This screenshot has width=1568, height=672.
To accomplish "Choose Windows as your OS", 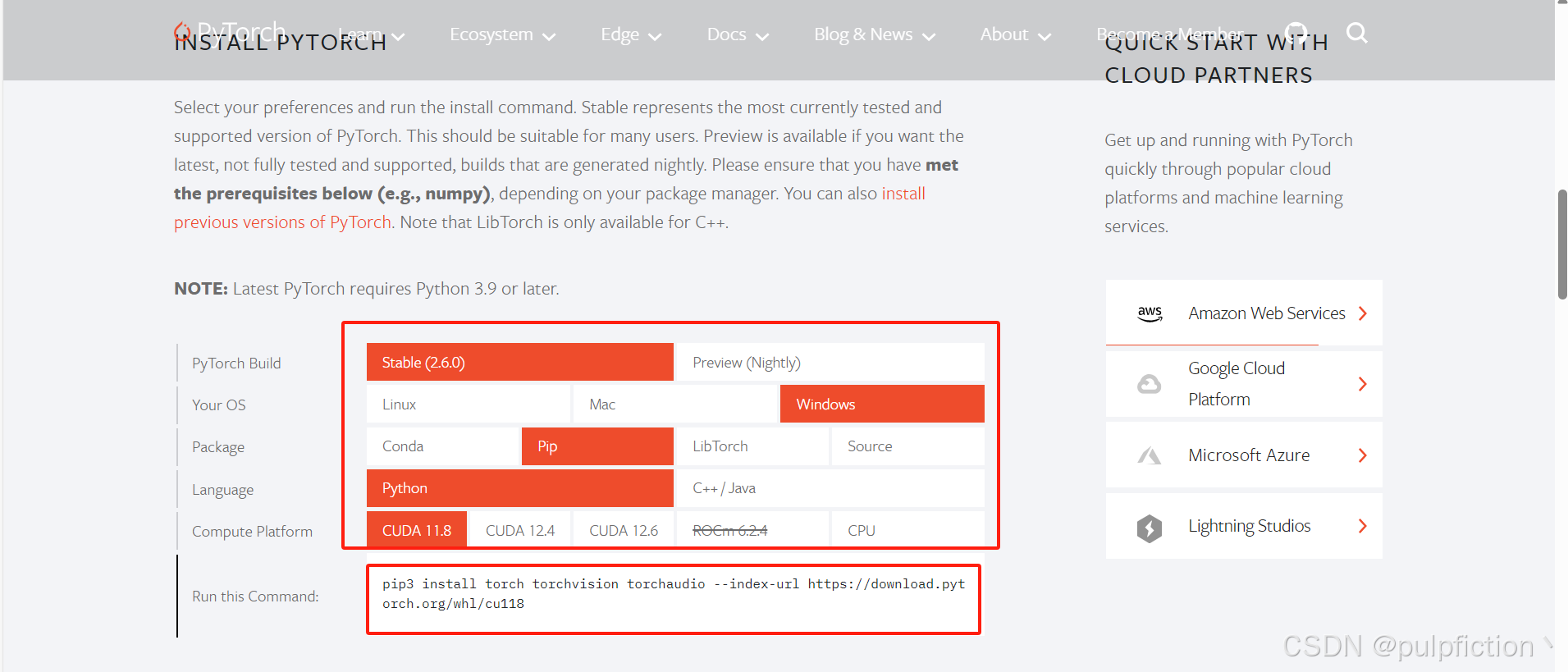I will pyautogui.click(x=882, y=404).
